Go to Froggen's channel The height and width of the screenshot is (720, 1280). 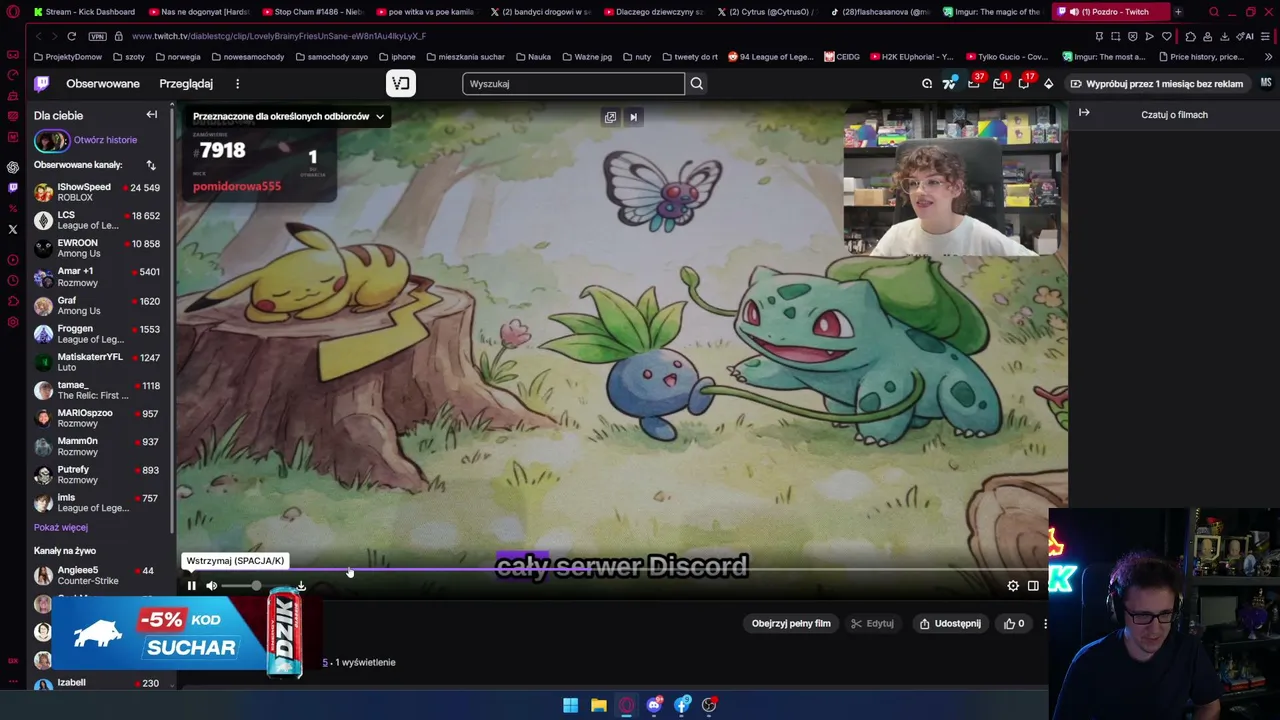coord(97,334)
